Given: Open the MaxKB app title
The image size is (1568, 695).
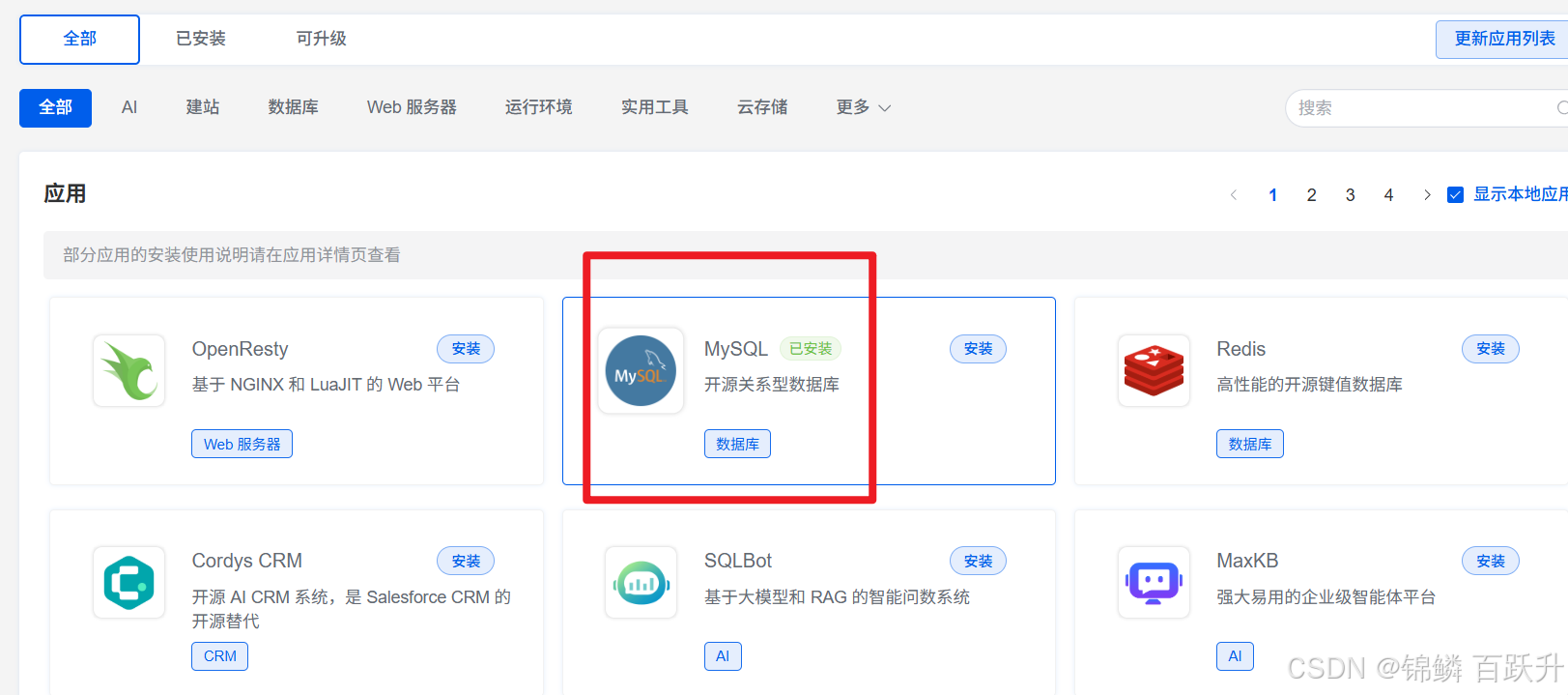Looking at the screenshot, I should pos(1247,561).
